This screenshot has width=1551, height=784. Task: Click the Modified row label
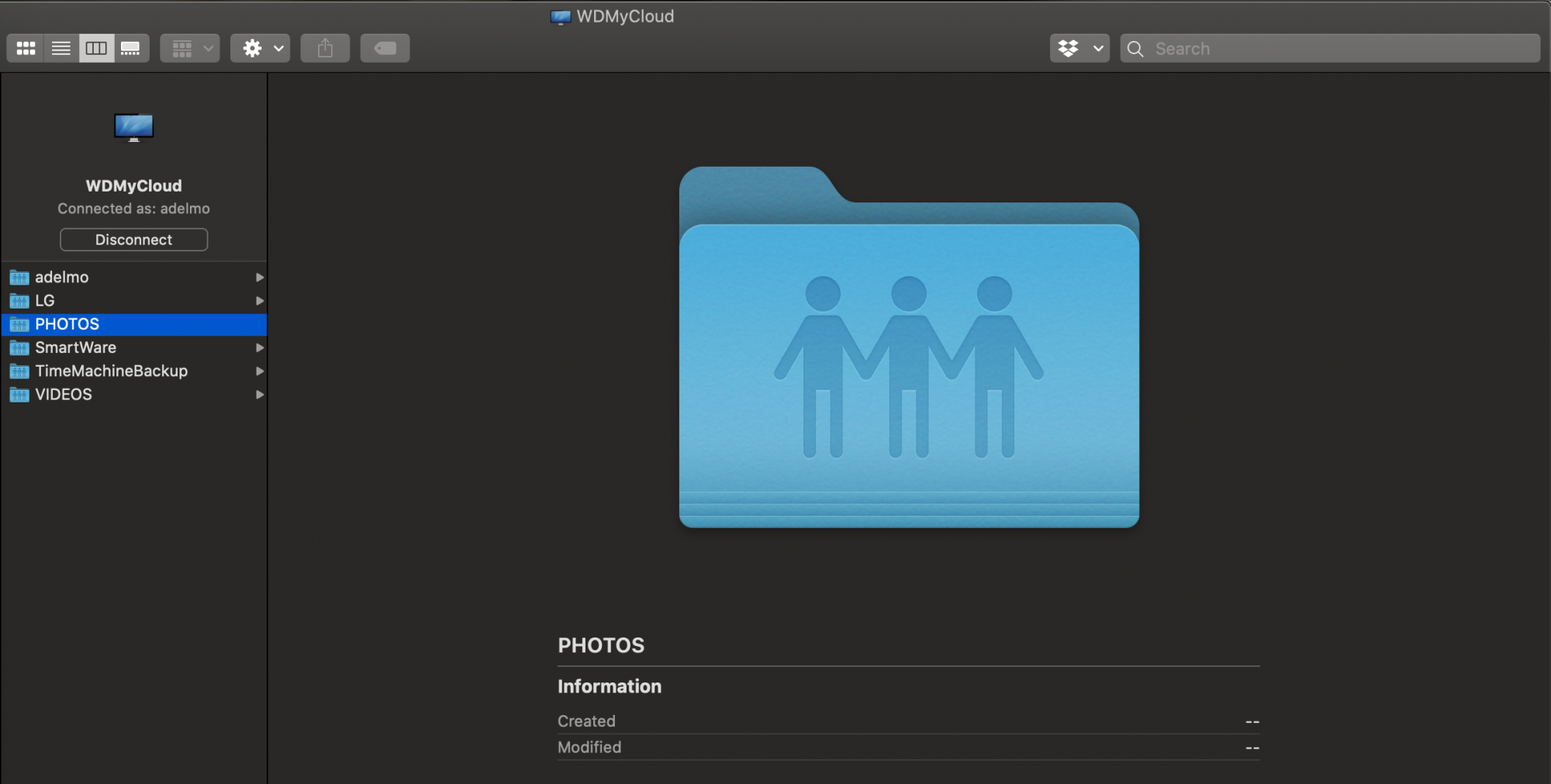[x=589, y=748]
